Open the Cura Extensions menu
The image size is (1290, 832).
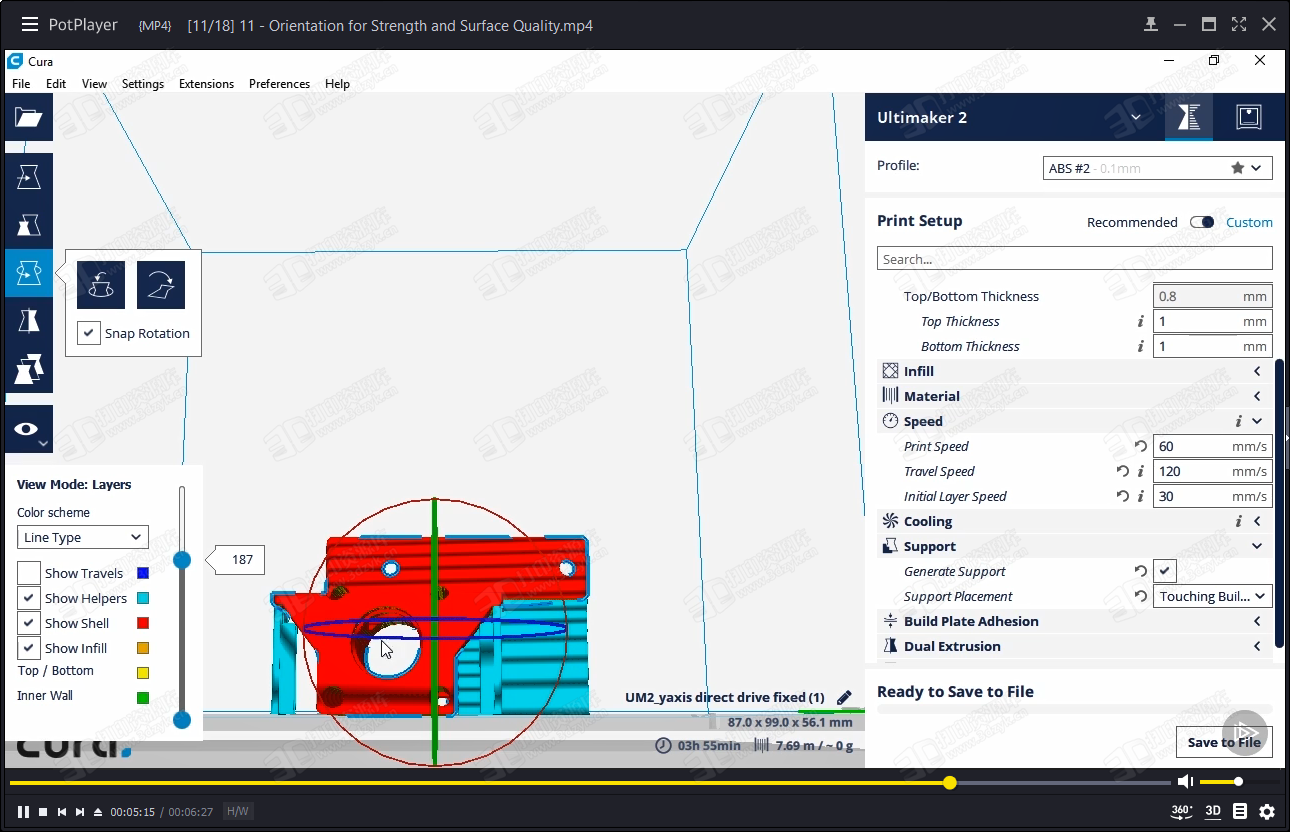pos(206,84)
